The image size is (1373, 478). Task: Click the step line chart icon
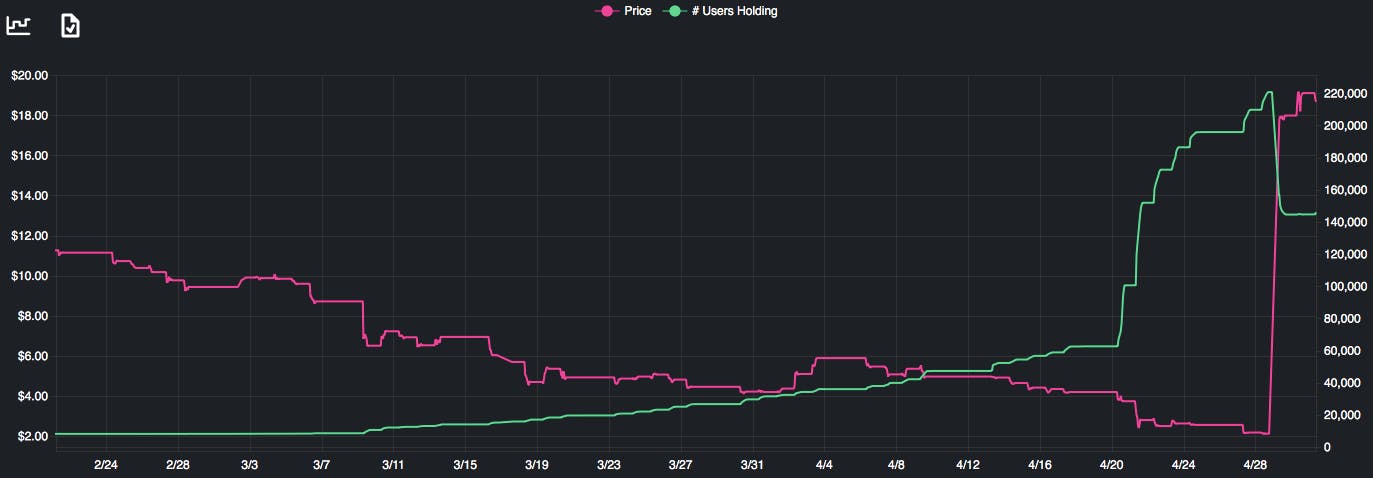point(18,26)
